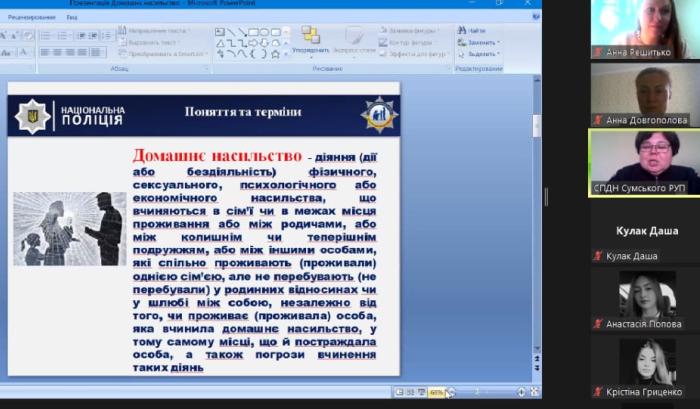Open the Рисование dialog launcher
The height and width of the screenshot is (409, 700).
pyautogui.click(x=449, y=69)
